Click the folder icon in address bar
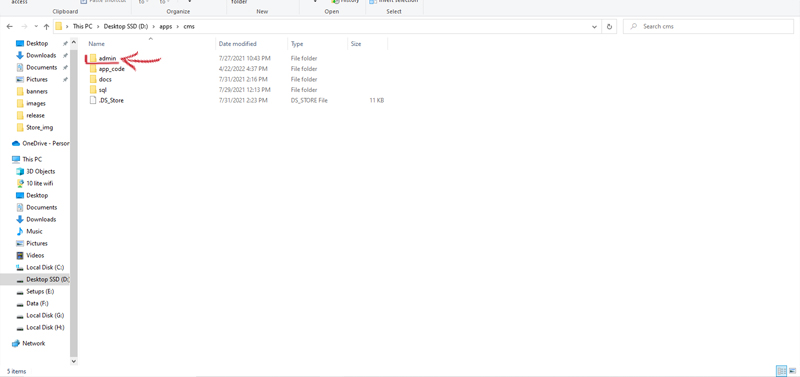This screenshot has width=800, height=377. [59, 26]
